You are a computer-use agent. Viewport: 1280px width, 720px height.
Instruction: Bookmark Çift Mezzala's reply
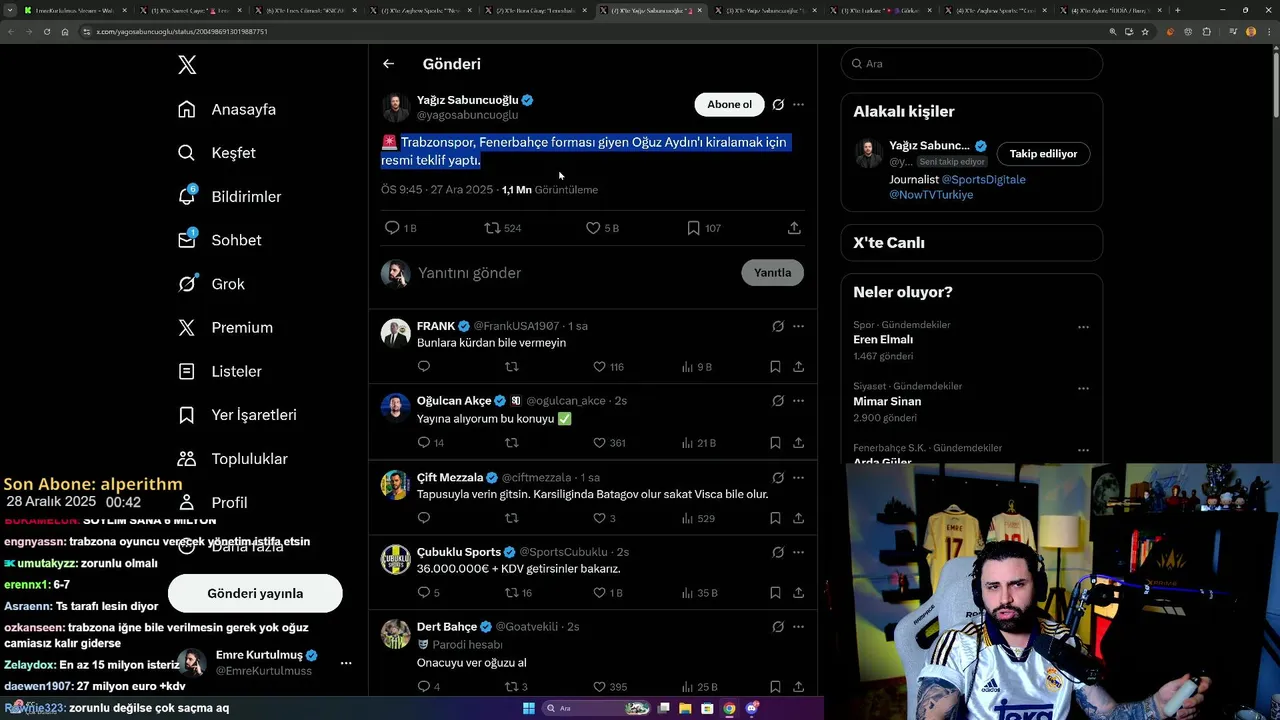[775, 518]
